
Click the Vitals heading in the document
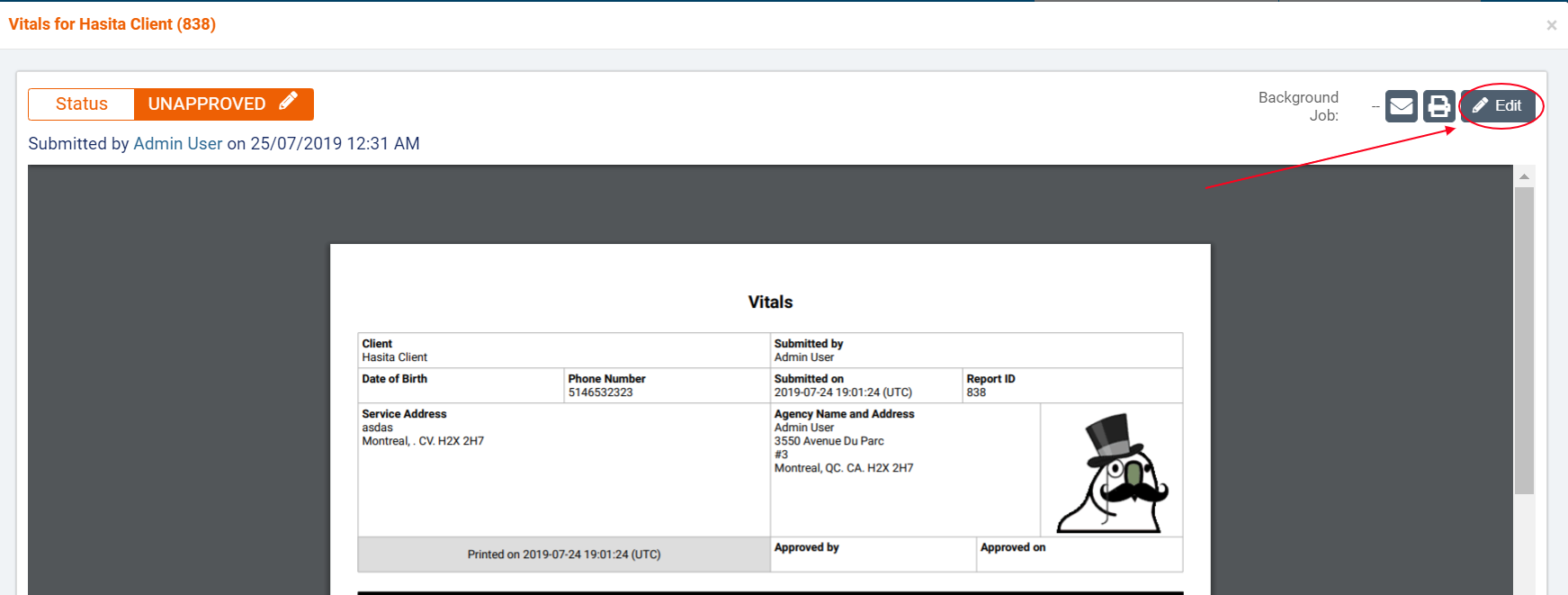tap(770, 302)
